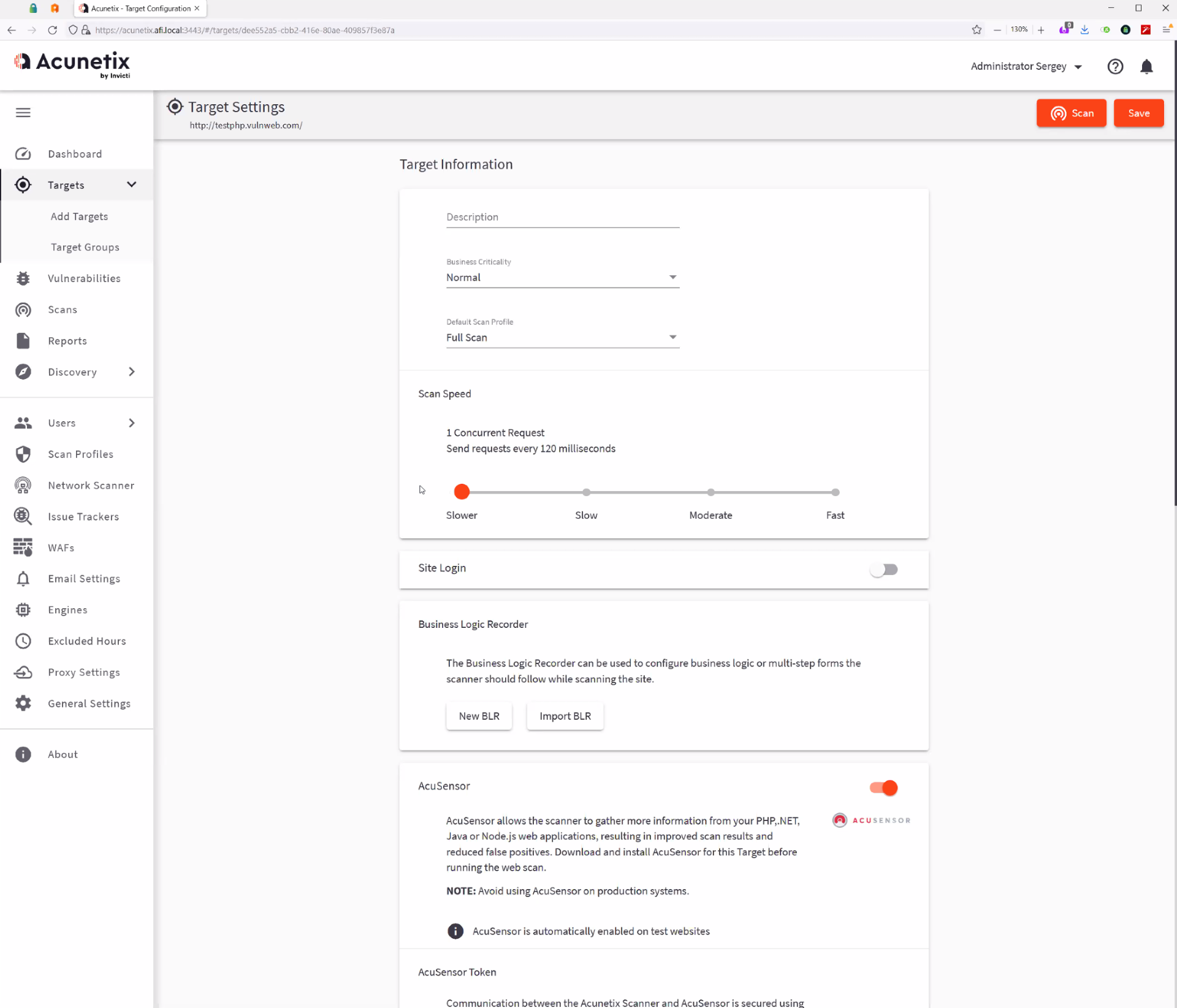Enable the Site Login toggle

click(x=883, y=570)
